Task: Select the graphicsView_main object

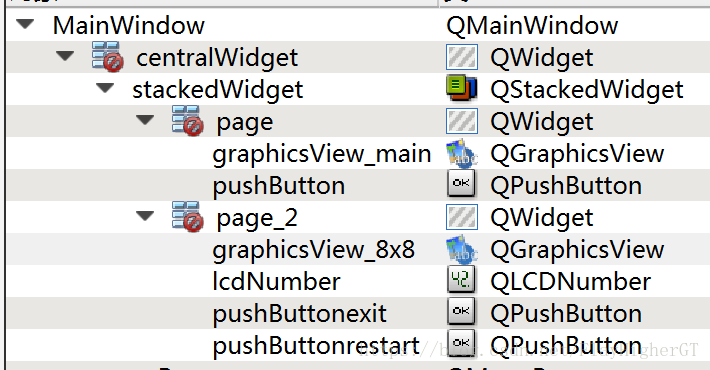Action: click(321, 154)
